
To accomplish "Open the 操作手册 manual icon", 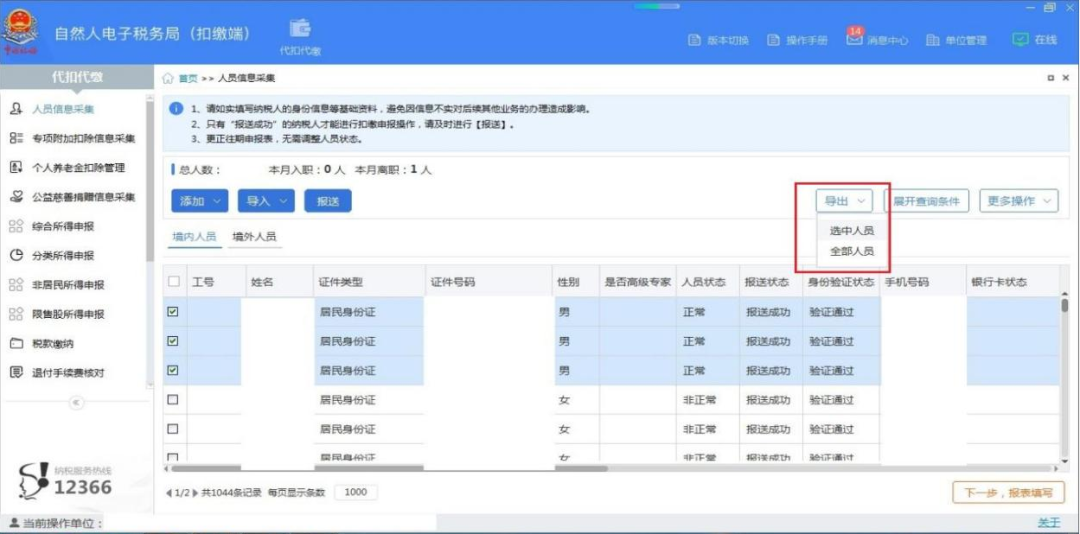I will click(774, 41).
